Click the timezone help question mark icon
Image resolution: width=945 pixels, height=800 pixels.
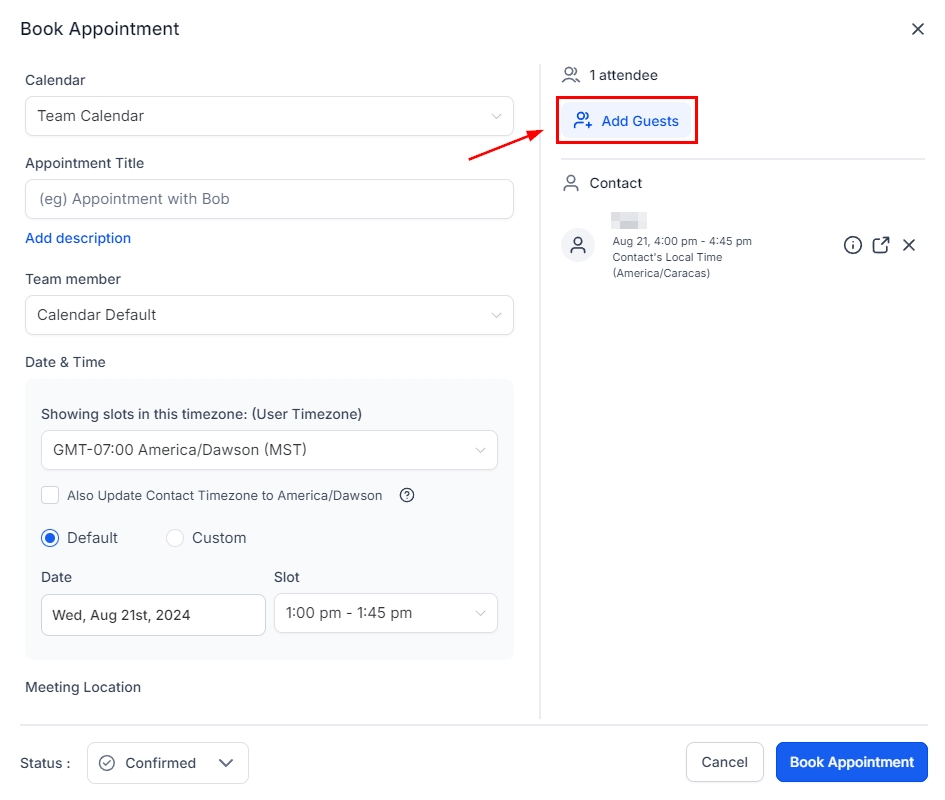click(407, 495)
